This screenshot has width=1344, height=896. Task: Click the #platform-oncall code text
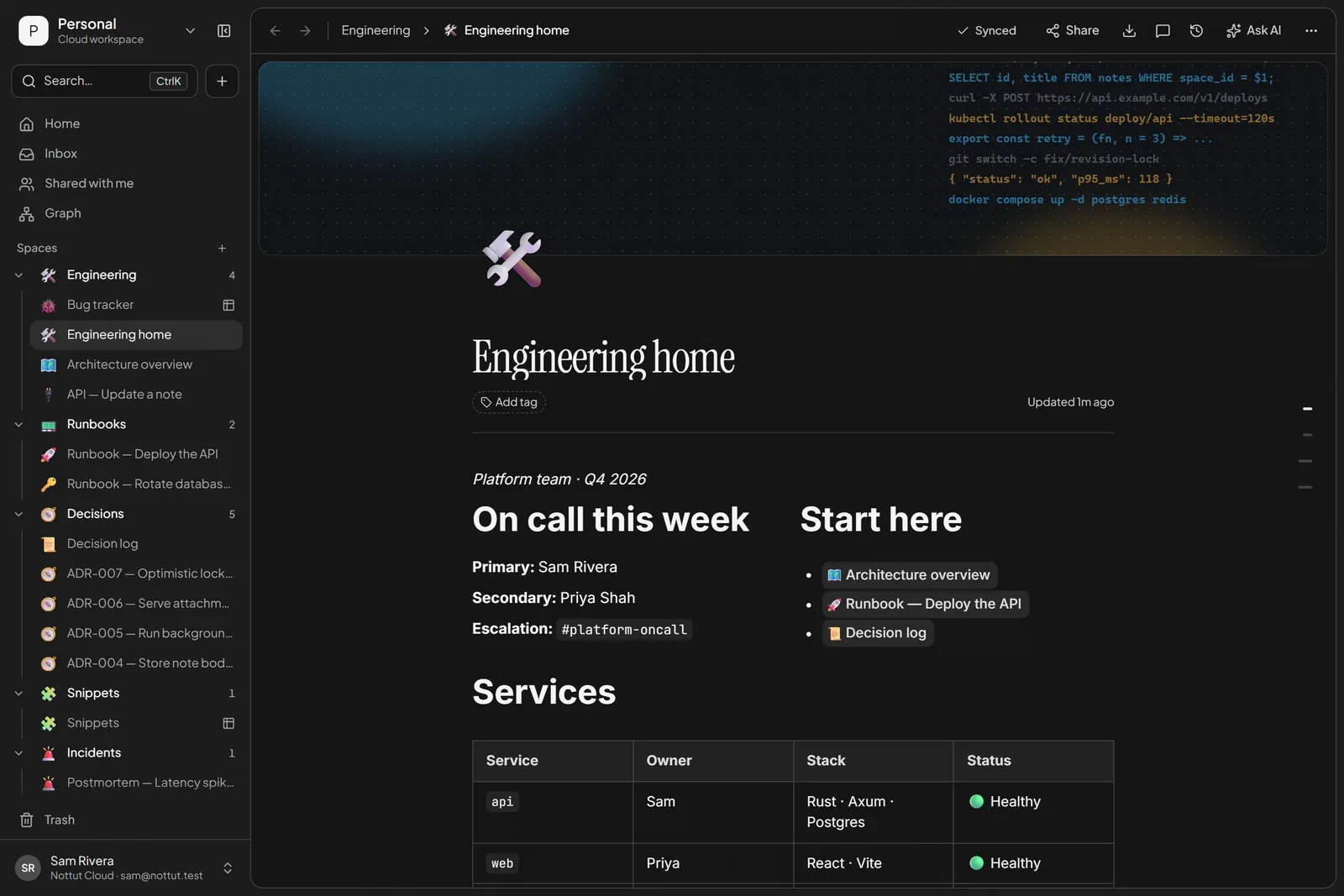(624, 630)
